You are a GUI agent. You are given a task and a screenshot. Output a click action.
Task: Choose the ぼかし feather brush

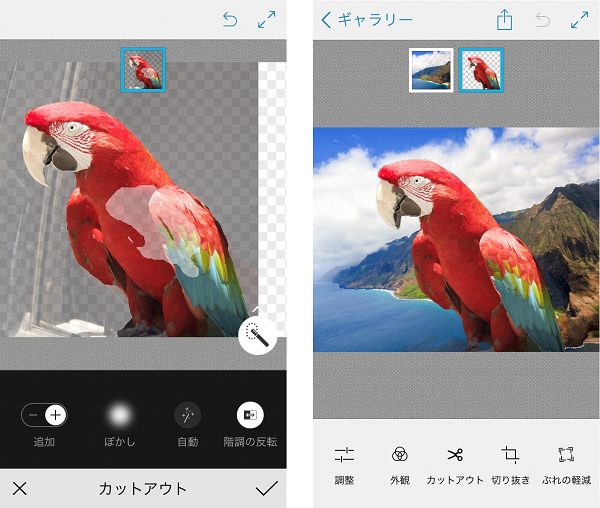[119, 415]
